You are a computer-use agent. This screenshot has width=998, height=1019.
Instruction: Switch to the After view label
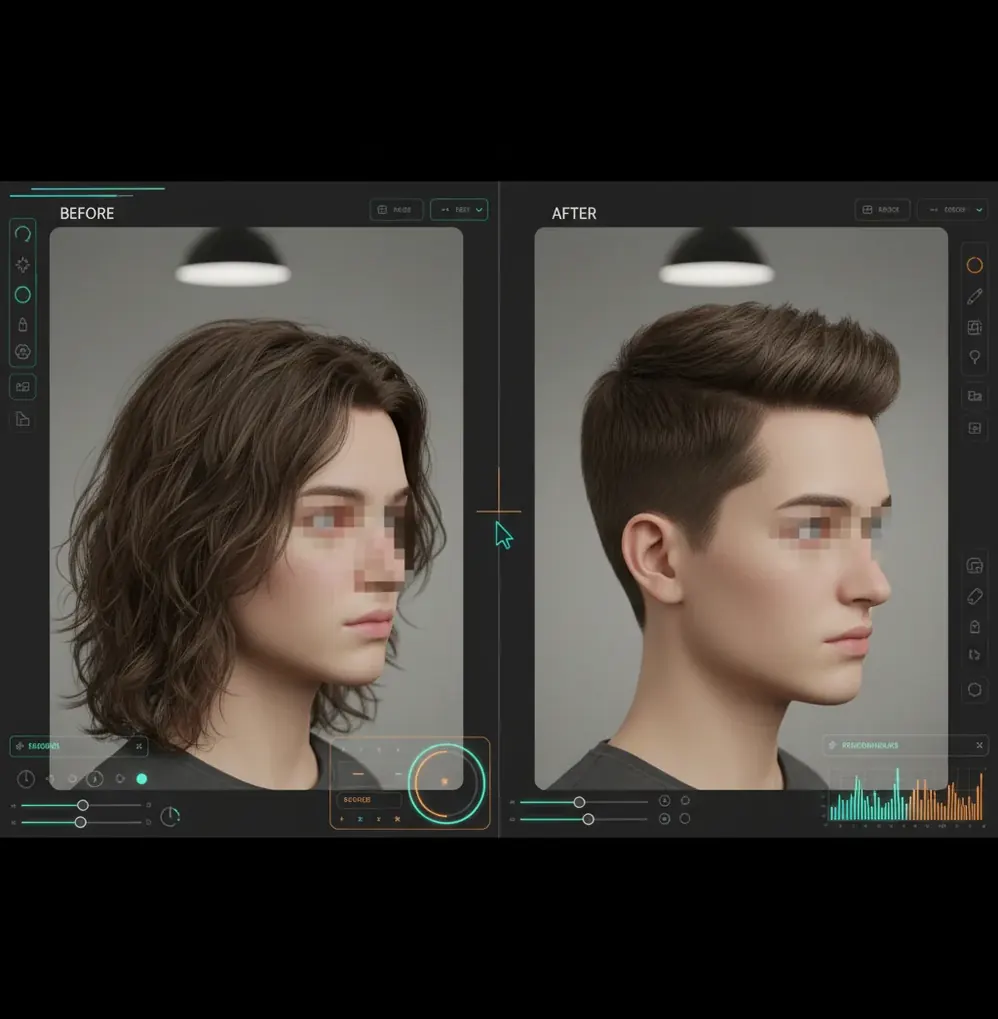575,212
